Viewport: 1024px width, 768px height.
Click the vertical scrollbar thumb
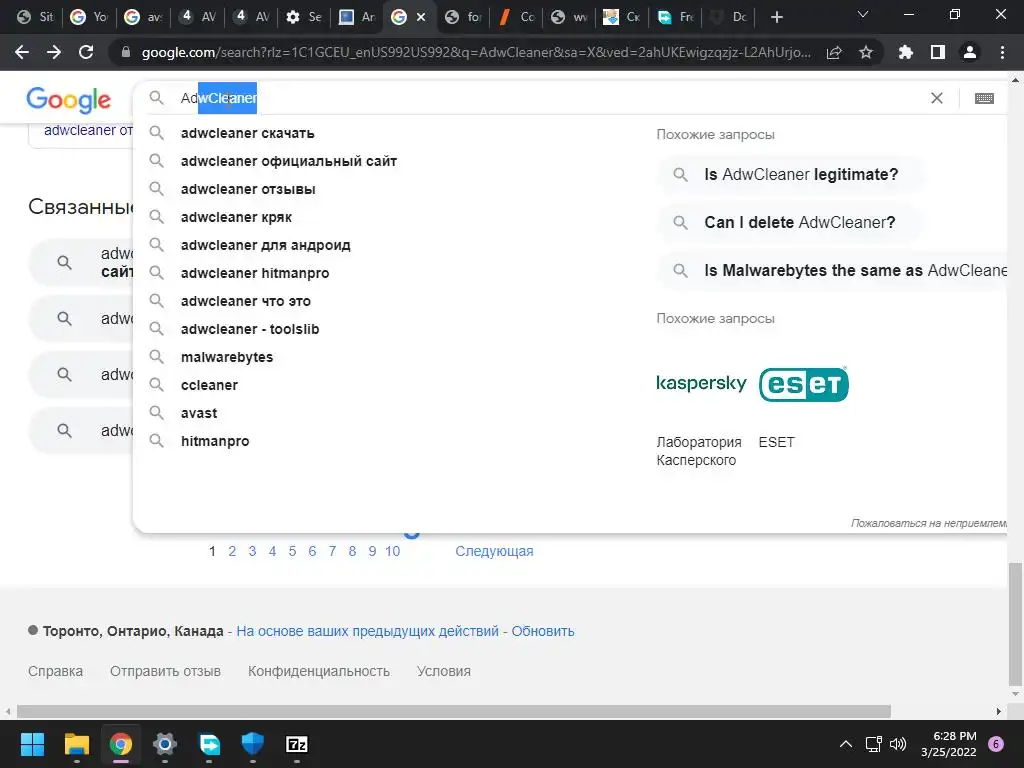coord(1015,622)
